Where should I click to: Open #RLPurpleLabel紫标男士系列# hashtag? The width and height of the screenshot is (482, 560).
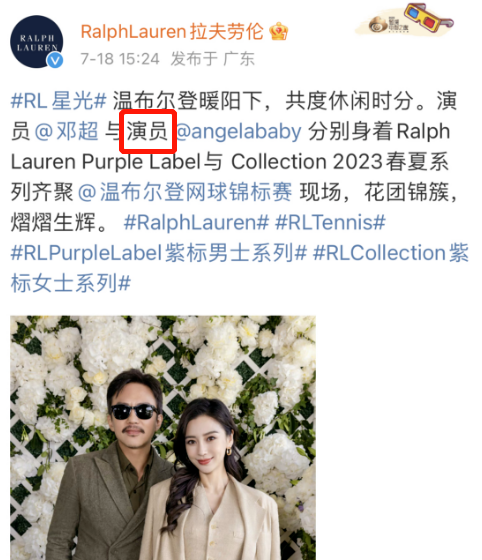click(x=159, y=253)
